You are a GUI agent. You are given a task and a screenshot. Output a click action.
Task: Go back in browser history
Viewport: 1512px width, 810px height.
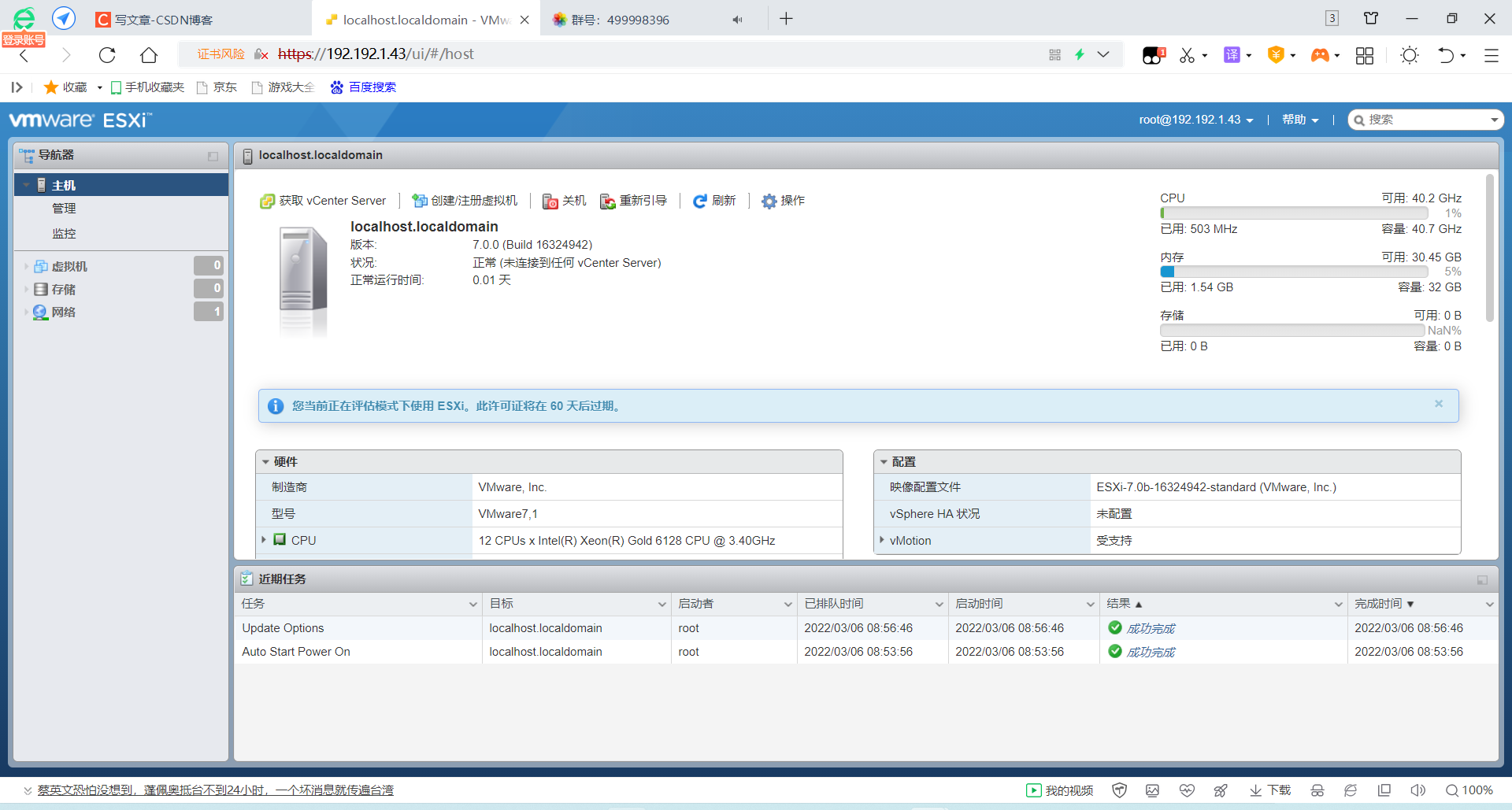[x=24, y=54]
